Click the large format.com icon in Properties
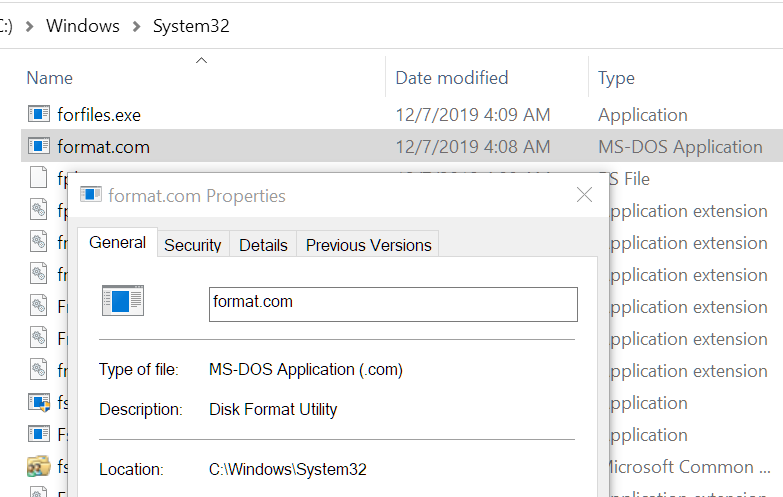 (123, 301)
